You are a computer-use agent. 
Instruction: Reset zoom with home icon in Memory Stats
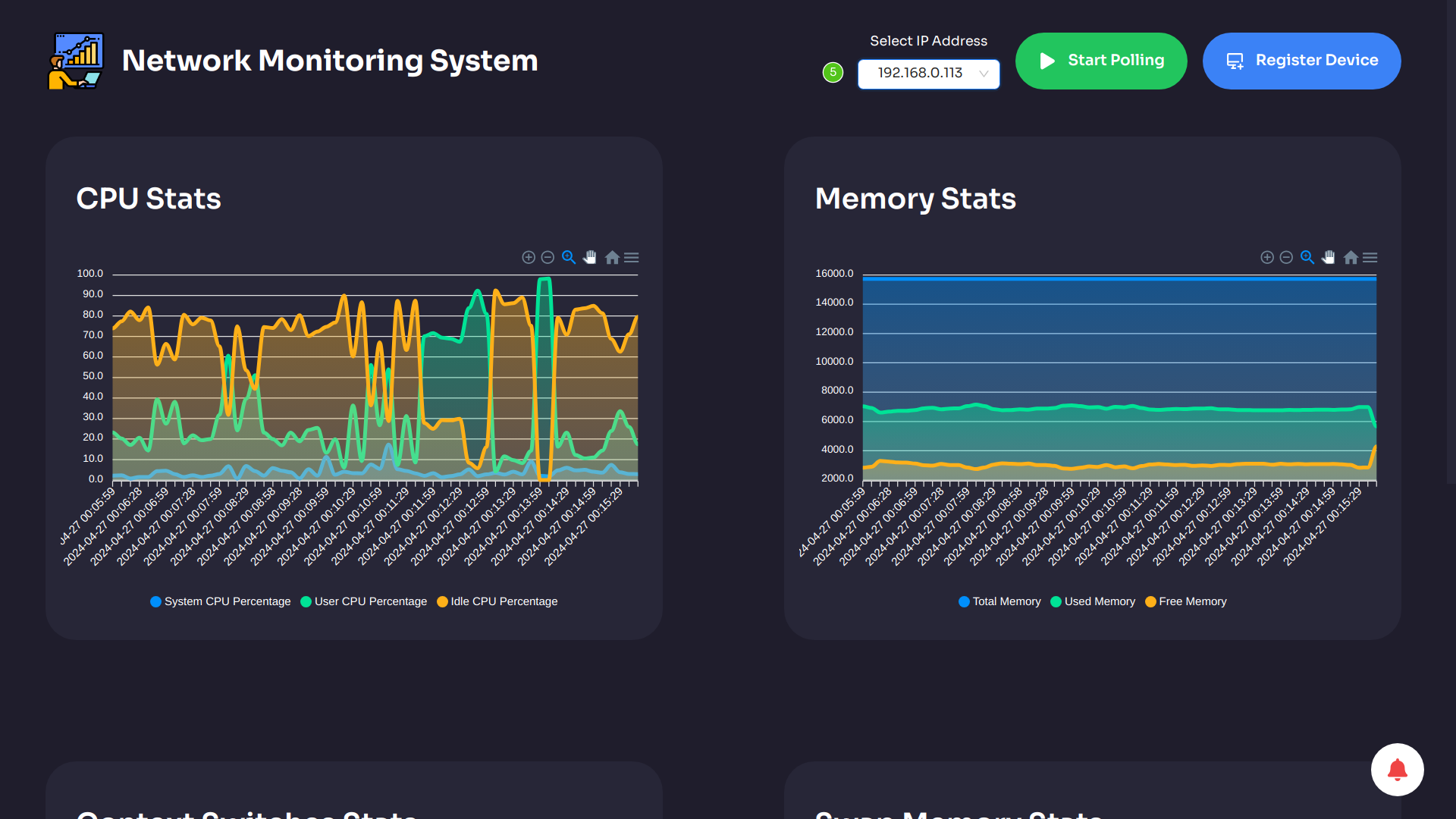pos(1351,258)
